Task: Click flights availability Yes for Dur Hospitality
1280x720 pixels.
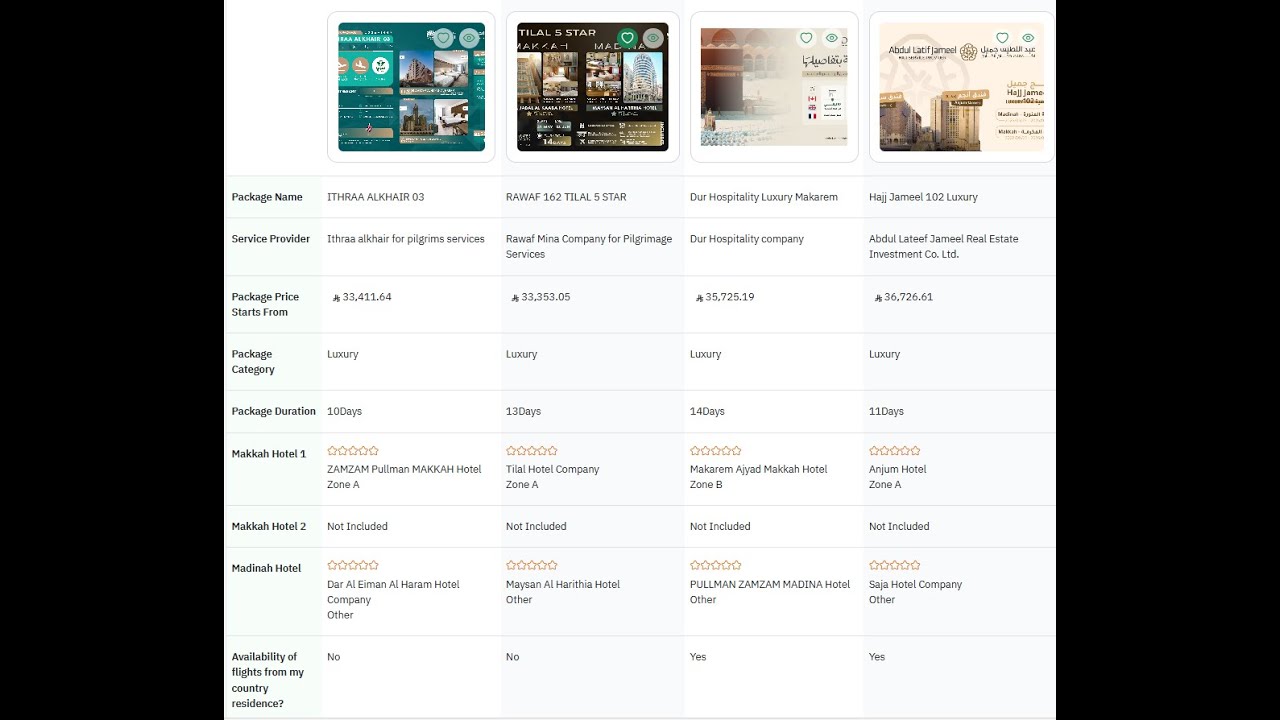Action: click(698, 657)
